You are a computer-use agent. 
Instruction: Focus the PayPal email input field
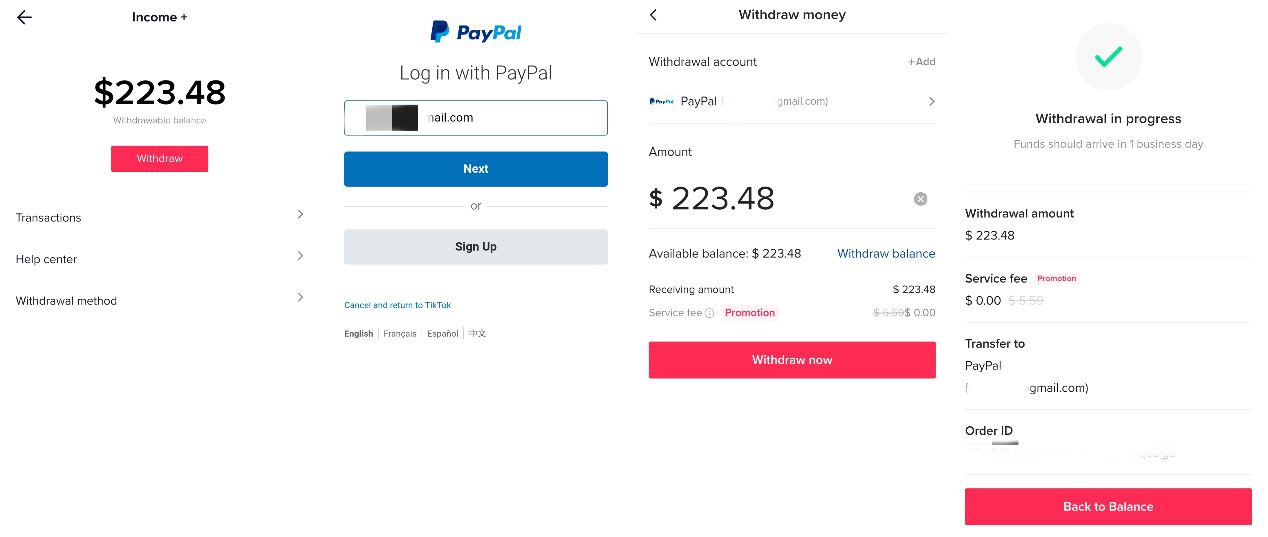click(476, 118)
